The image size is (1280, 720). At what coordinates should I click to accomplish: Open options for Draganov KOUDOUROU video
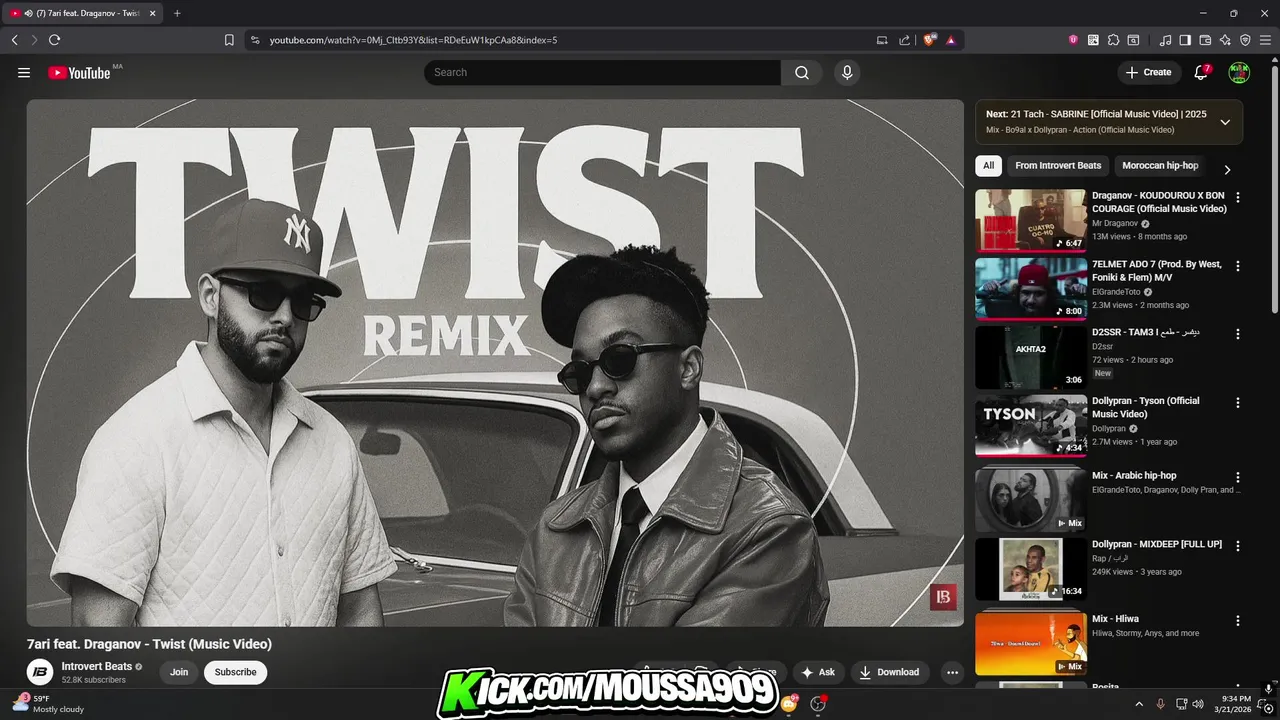click(1238, 197)
